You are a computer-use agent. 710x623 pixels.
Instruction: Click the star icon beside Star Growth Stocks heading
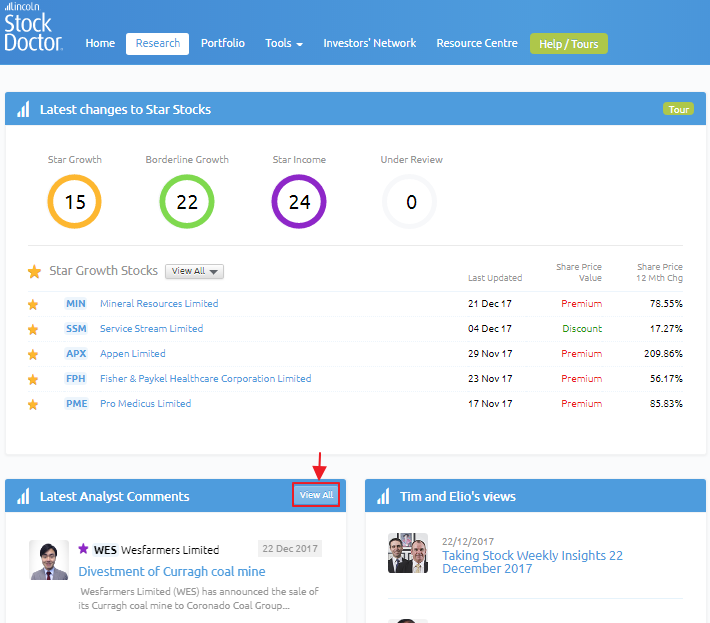point(34,272)
